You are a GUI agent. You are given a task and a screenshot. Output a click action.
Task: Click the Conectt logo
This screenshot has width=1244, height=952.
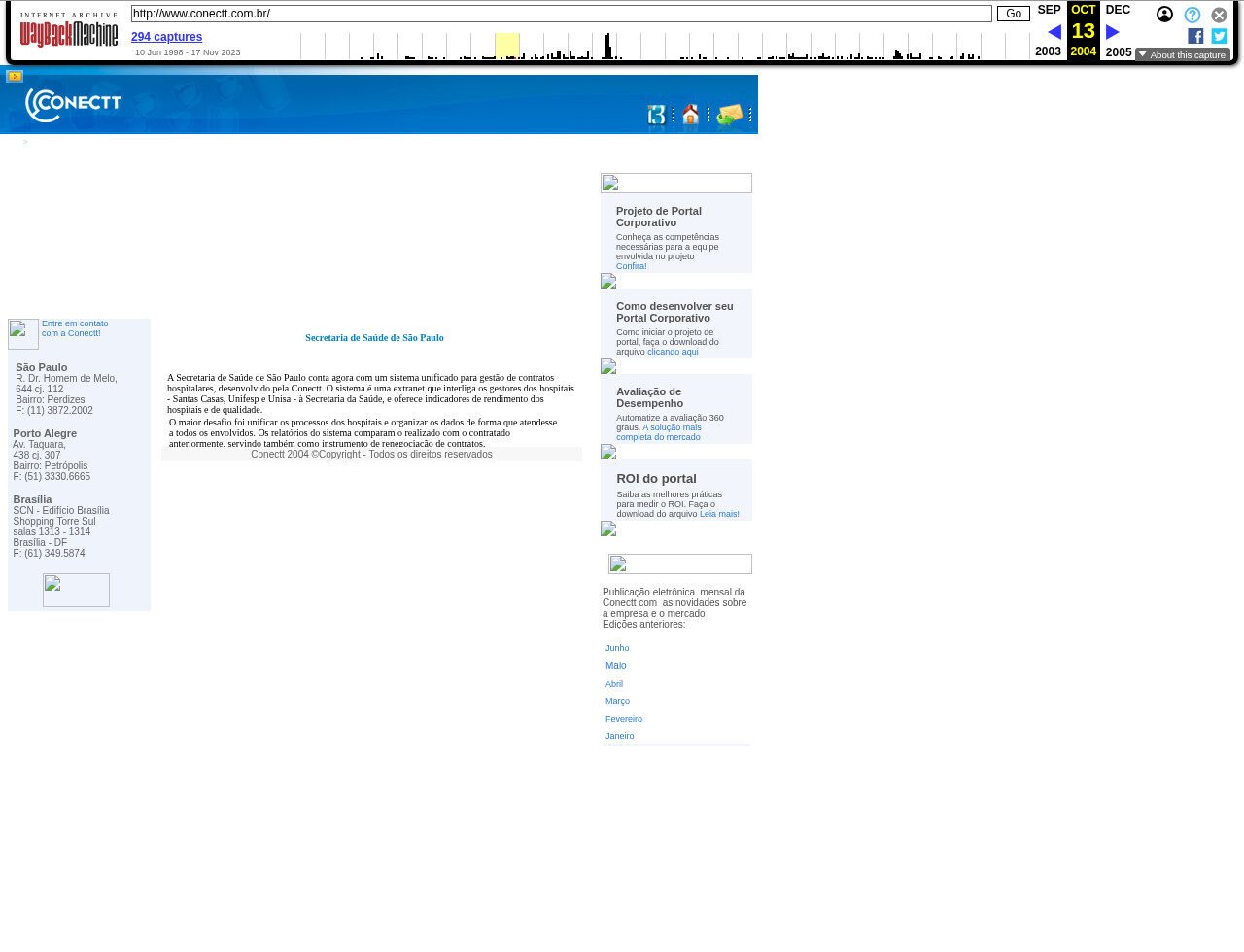point(73,105)
